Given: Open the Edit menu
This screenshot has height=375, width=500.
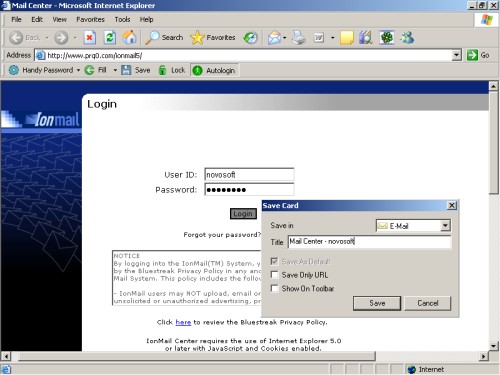Looking at the screenshot, I should 37,20.
